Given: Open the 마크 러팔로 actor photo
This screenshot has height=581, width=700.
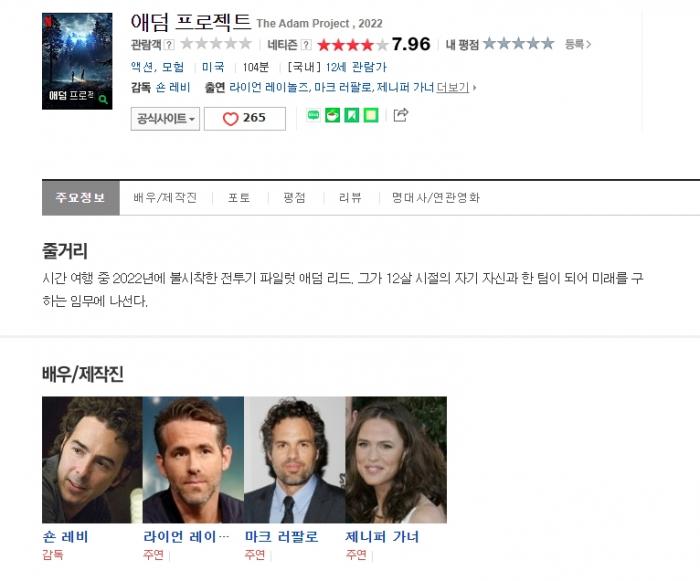Looking at the screenshot, I should pos(295,460).
